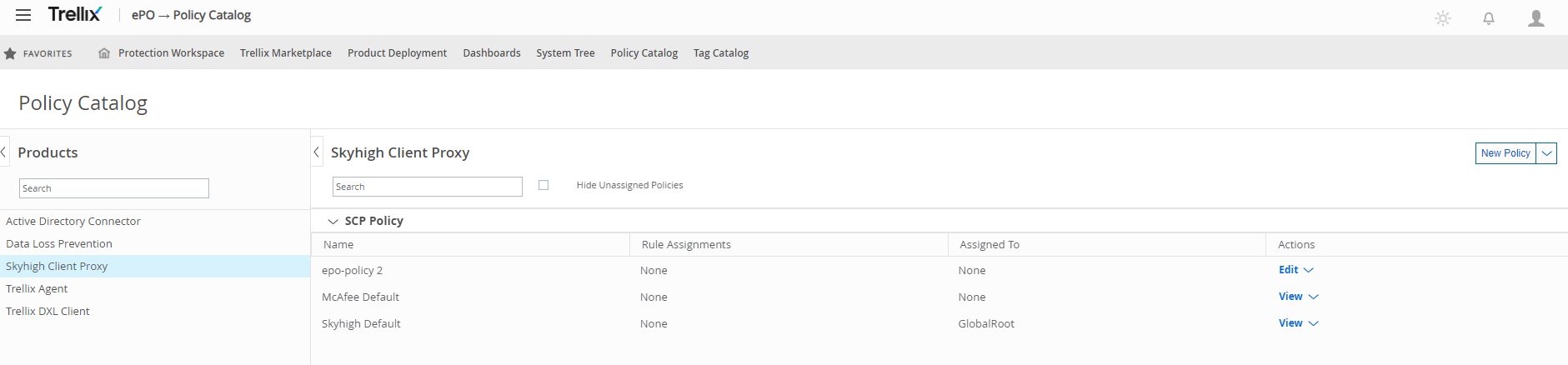
Task: Open the user account icon
Action: [1535, 18]
